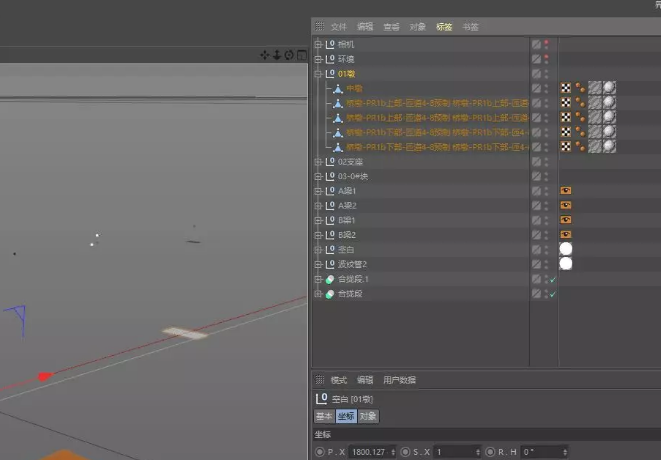Click the animation radio dot beside S.X
The image size is (661, 460).
(406, 452)
